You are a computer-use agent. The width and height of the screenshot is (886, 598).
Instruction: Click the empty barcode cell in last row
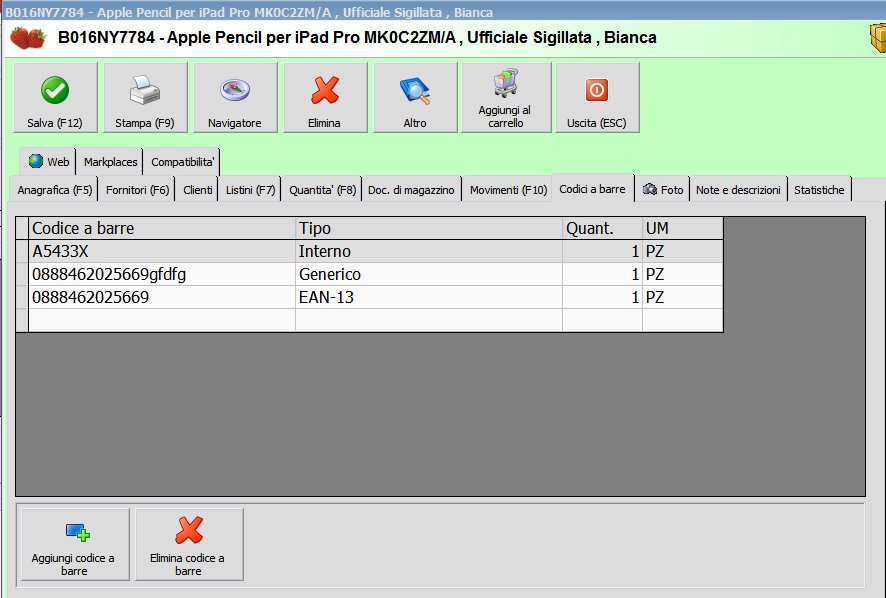pyautogui.click(x=162, y=320)
